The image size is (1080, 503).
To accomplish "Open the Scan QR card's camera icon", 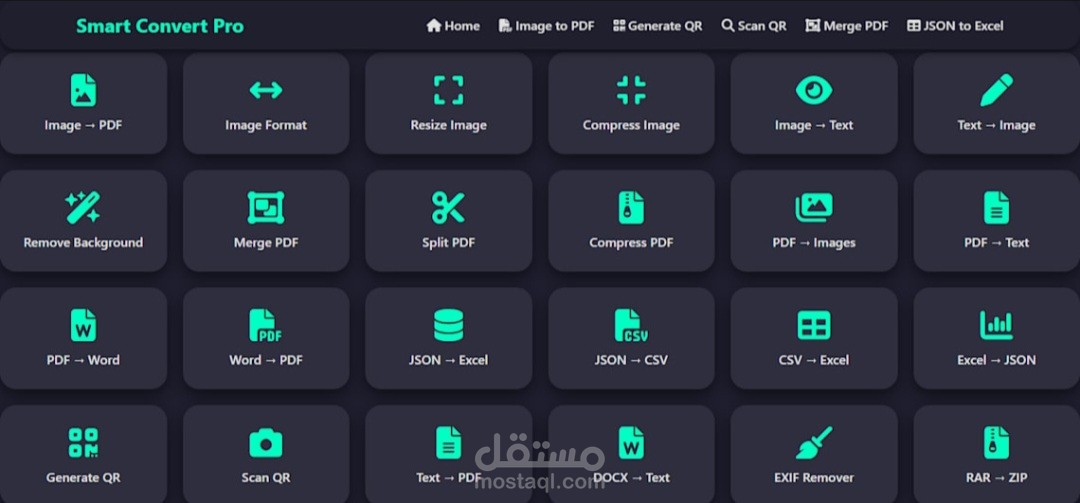I will pos(266,442).
